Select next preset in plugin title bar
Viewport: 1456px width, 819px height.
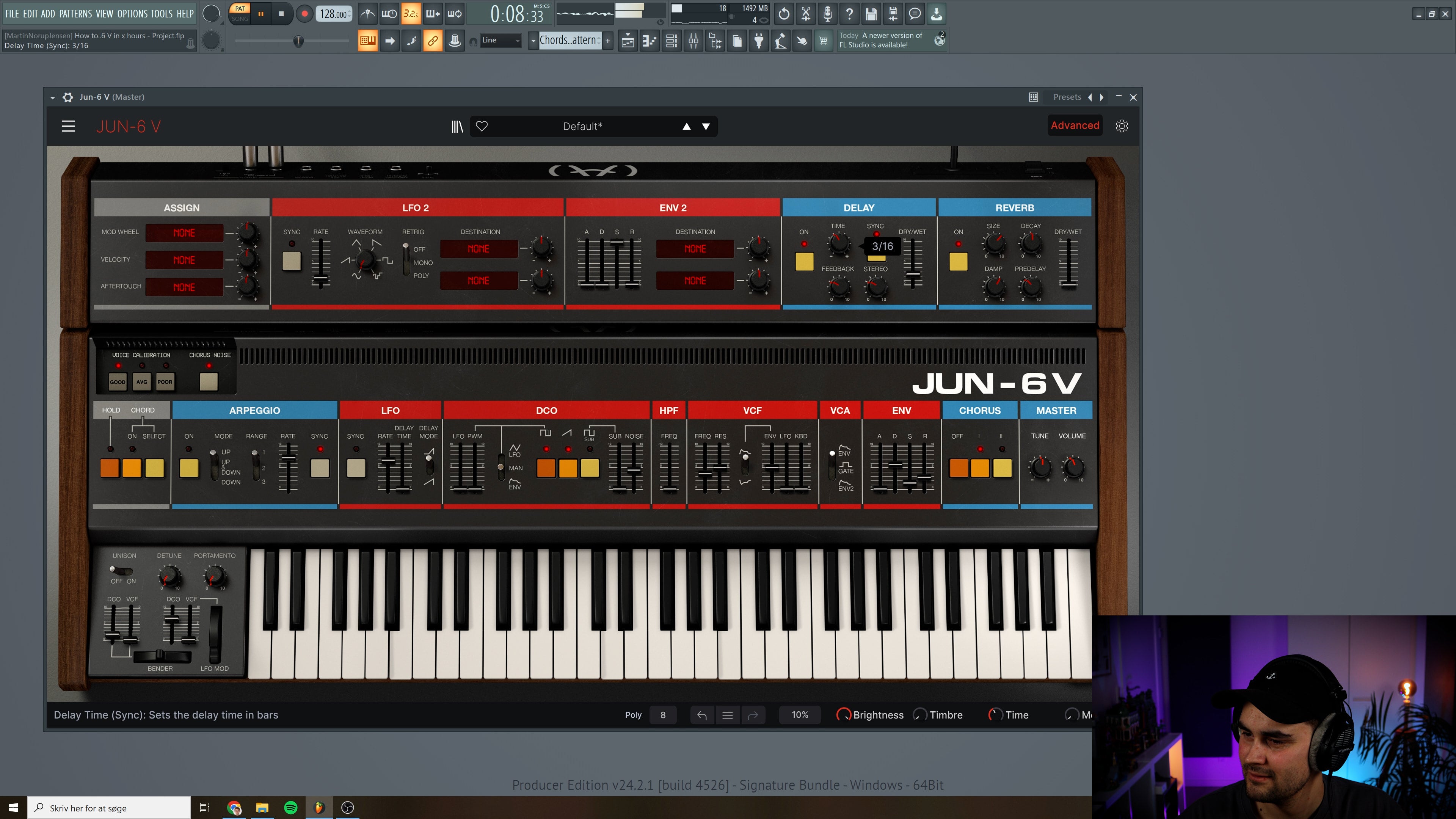tap(1101, 97)
